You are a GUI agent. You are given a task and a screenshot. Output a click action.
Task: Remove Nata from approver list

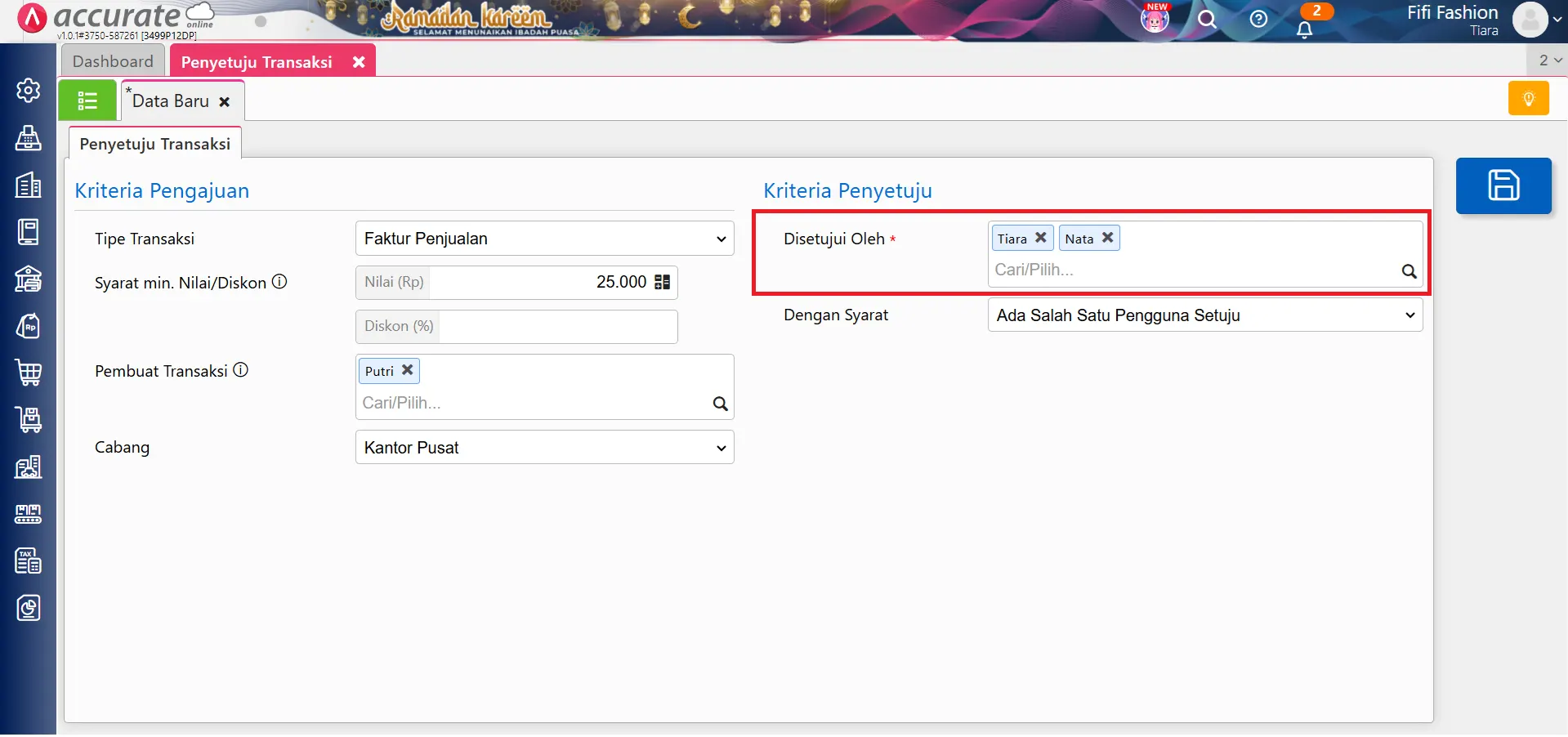(1108, 238)
